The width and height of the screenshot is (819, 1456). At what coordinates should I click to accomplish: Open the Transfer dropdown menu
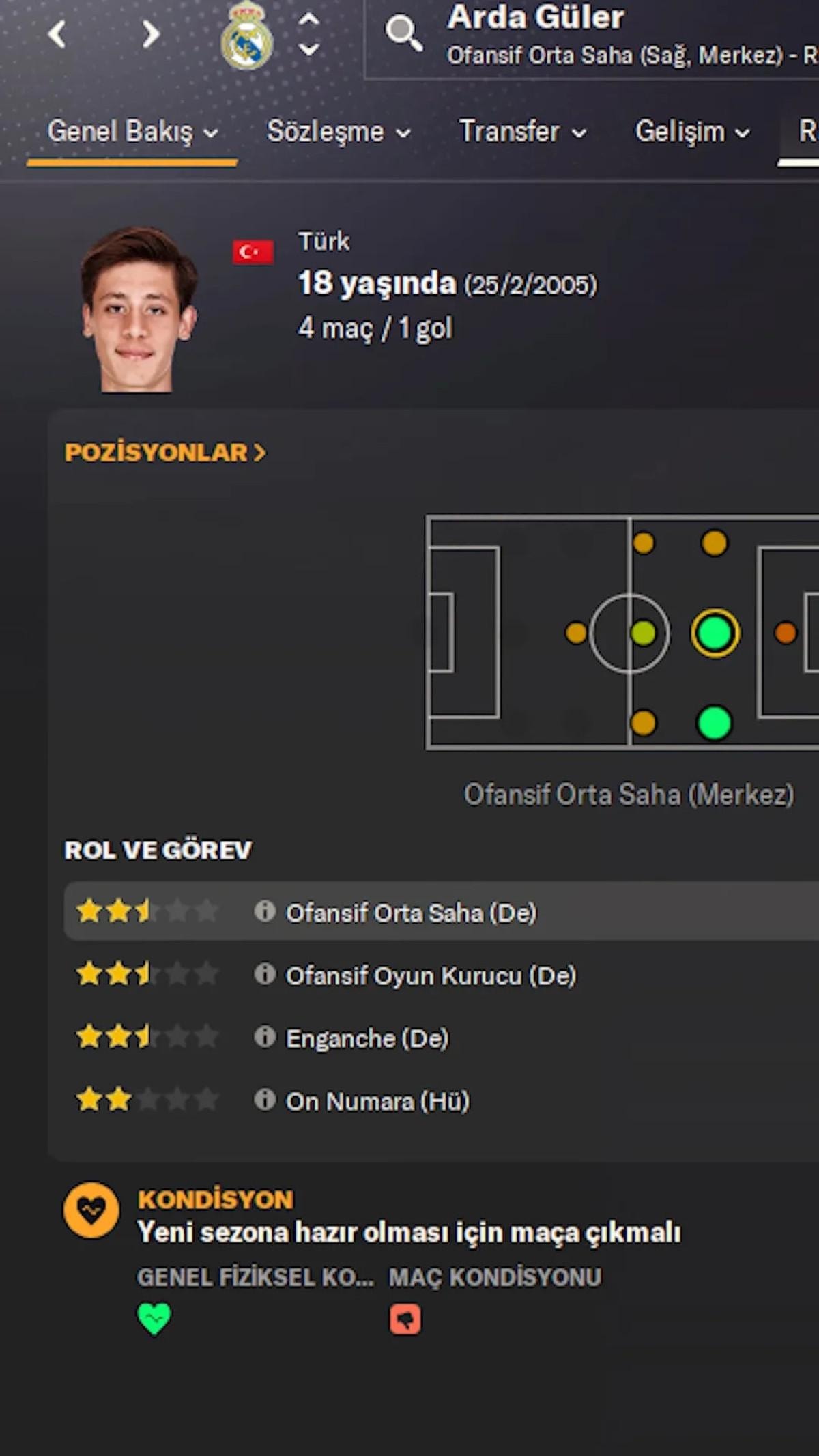pyautogui.click(x=522, y=132)
